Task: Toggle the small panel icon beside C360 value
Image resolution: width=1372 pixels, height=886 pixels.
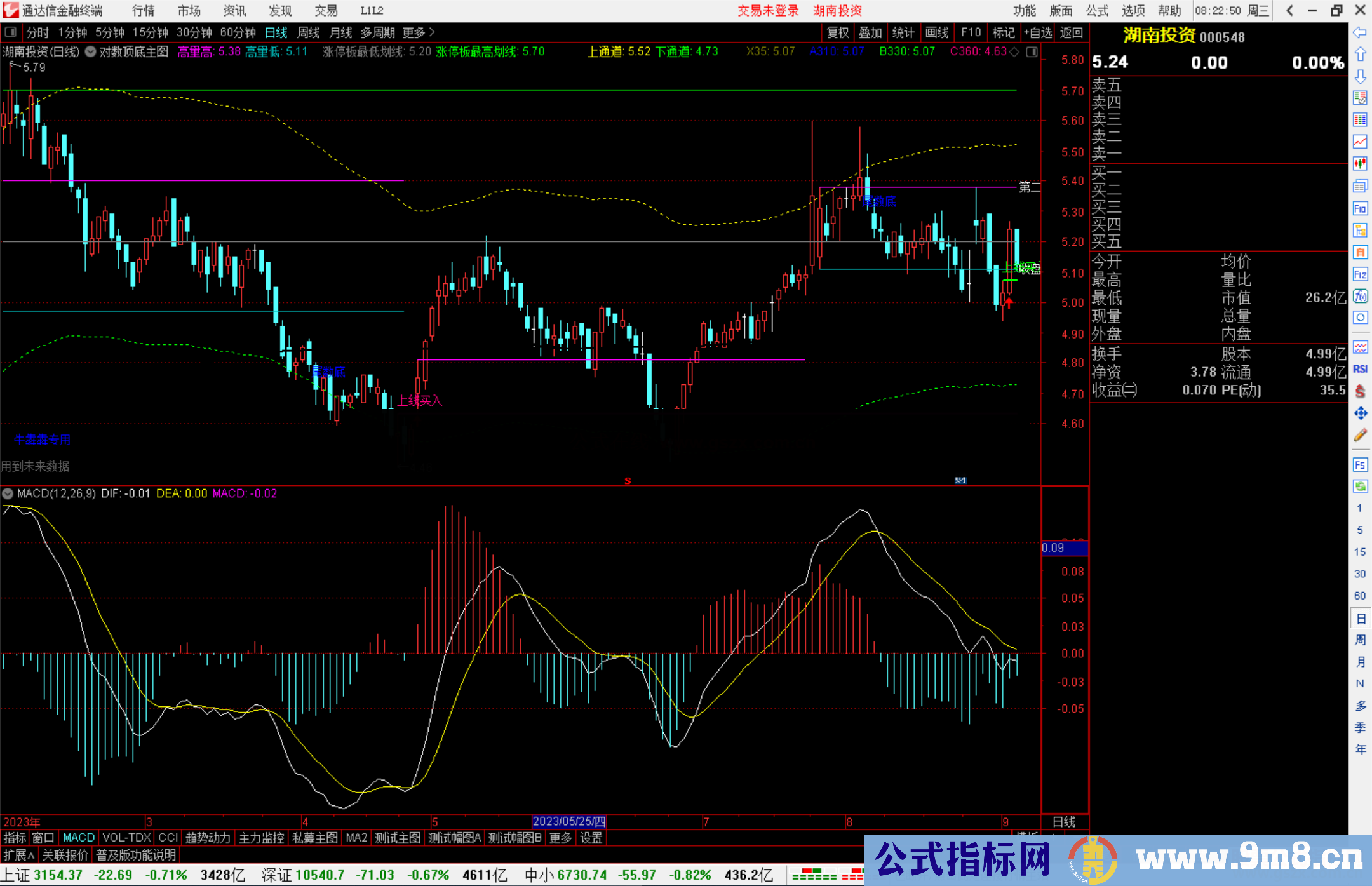Action: tap(1032, 52)
